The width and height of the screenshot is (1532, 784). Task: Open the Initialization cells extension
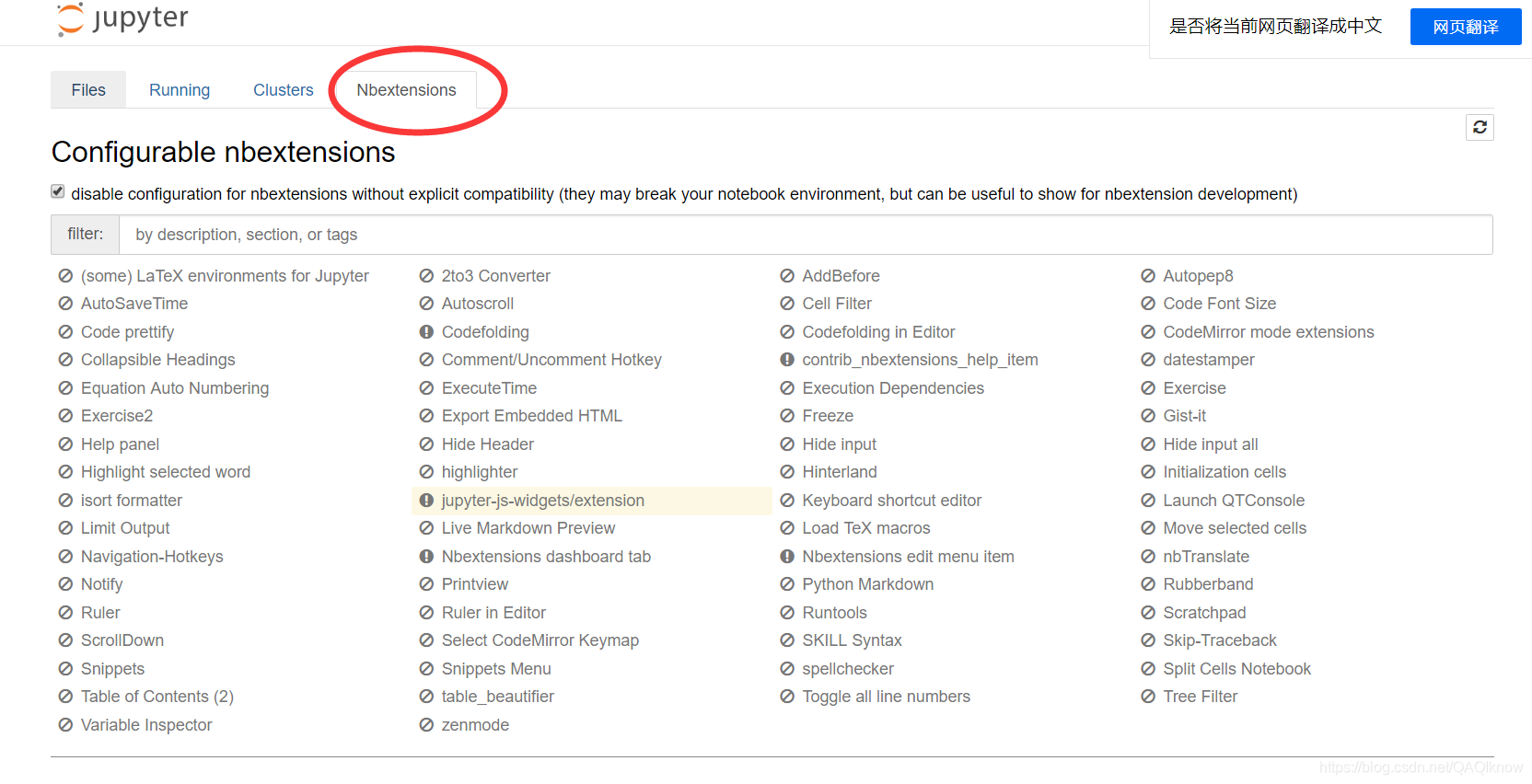[1224, 472]
